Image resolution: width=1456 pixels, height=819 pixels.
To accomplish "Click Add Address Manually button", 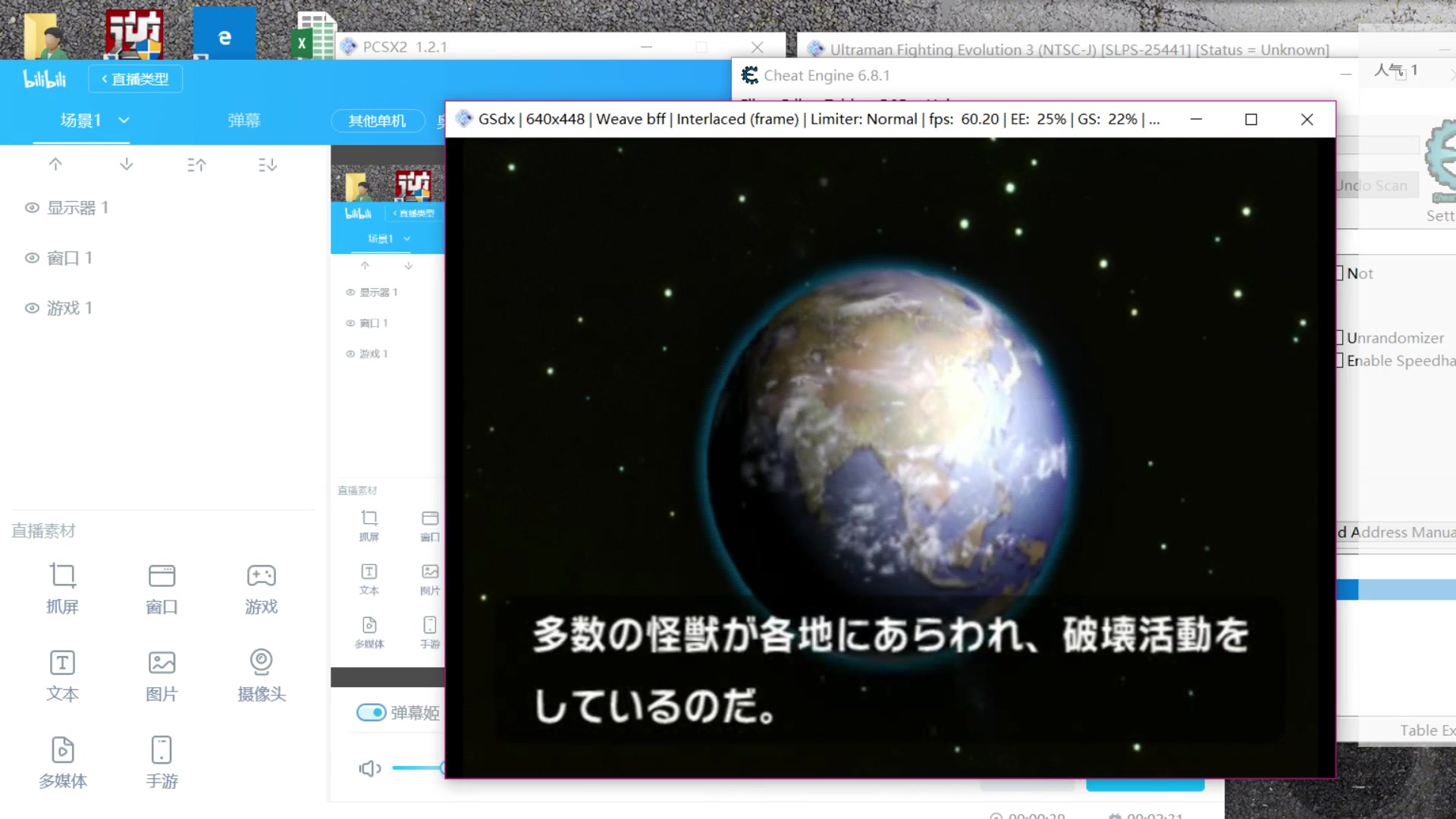I will [1395, 532].
